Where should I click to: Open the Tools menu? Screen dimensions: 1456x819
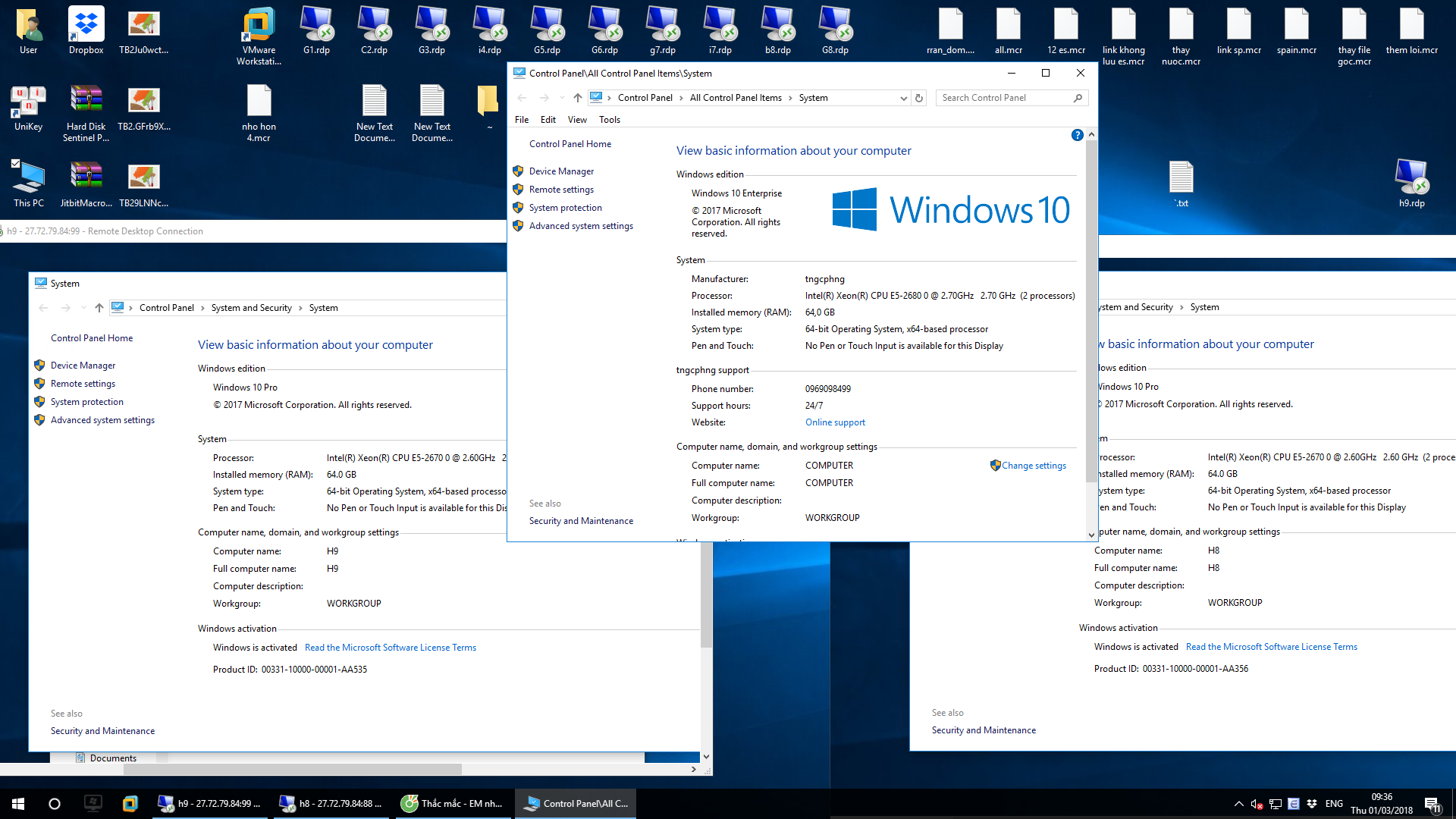pos(610,120)
